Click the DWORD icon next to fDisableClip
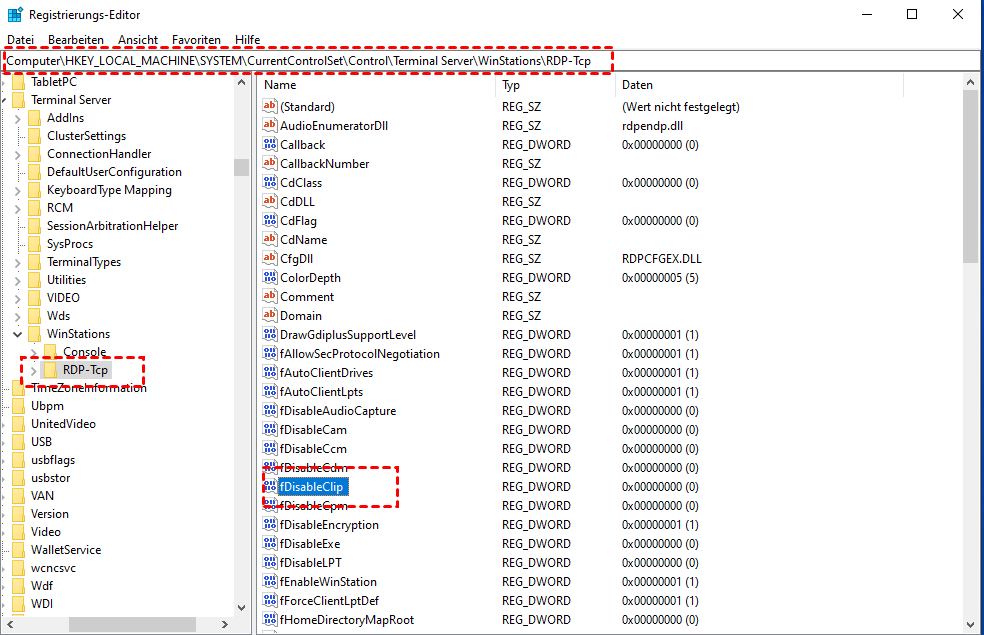 (x=270, y=487)
